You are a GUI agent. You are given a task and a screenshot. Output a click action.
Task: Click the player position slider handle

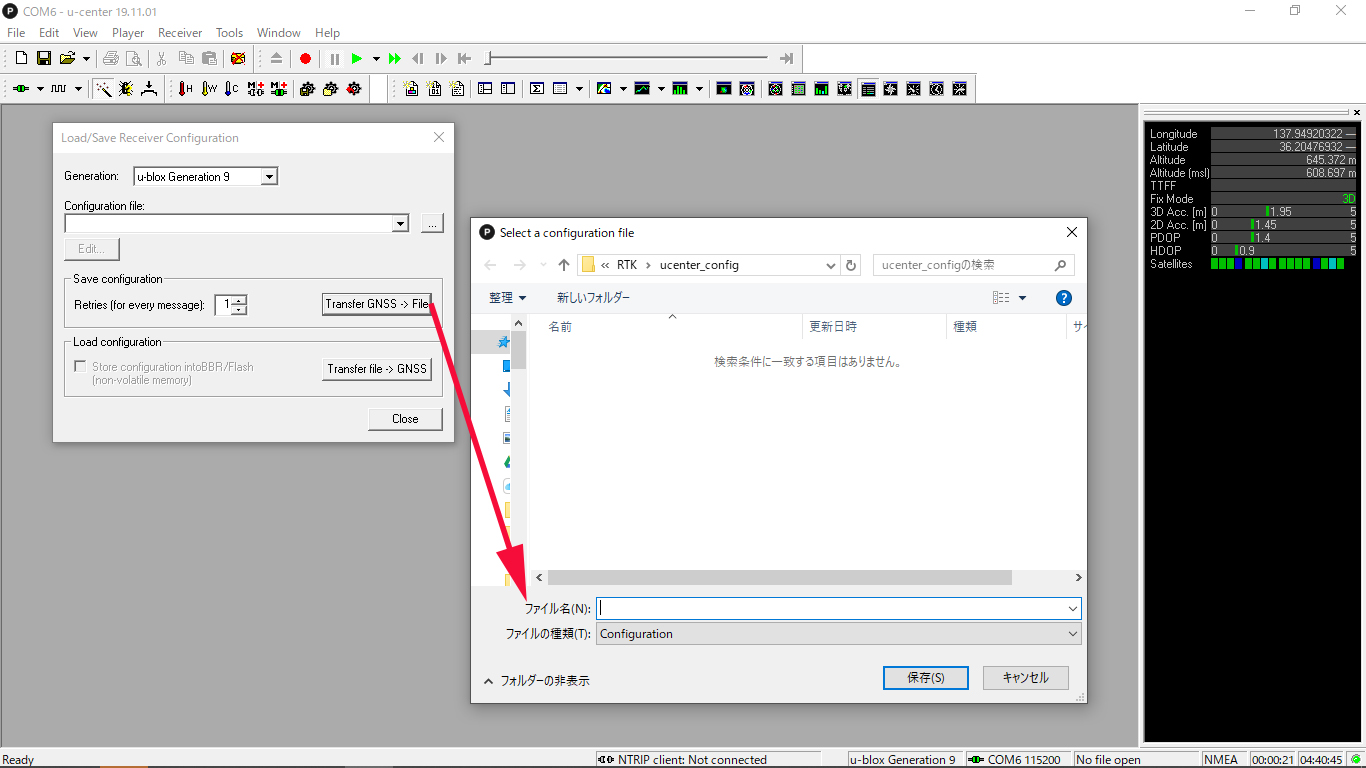pyautogui.click(x=488, y=59)
